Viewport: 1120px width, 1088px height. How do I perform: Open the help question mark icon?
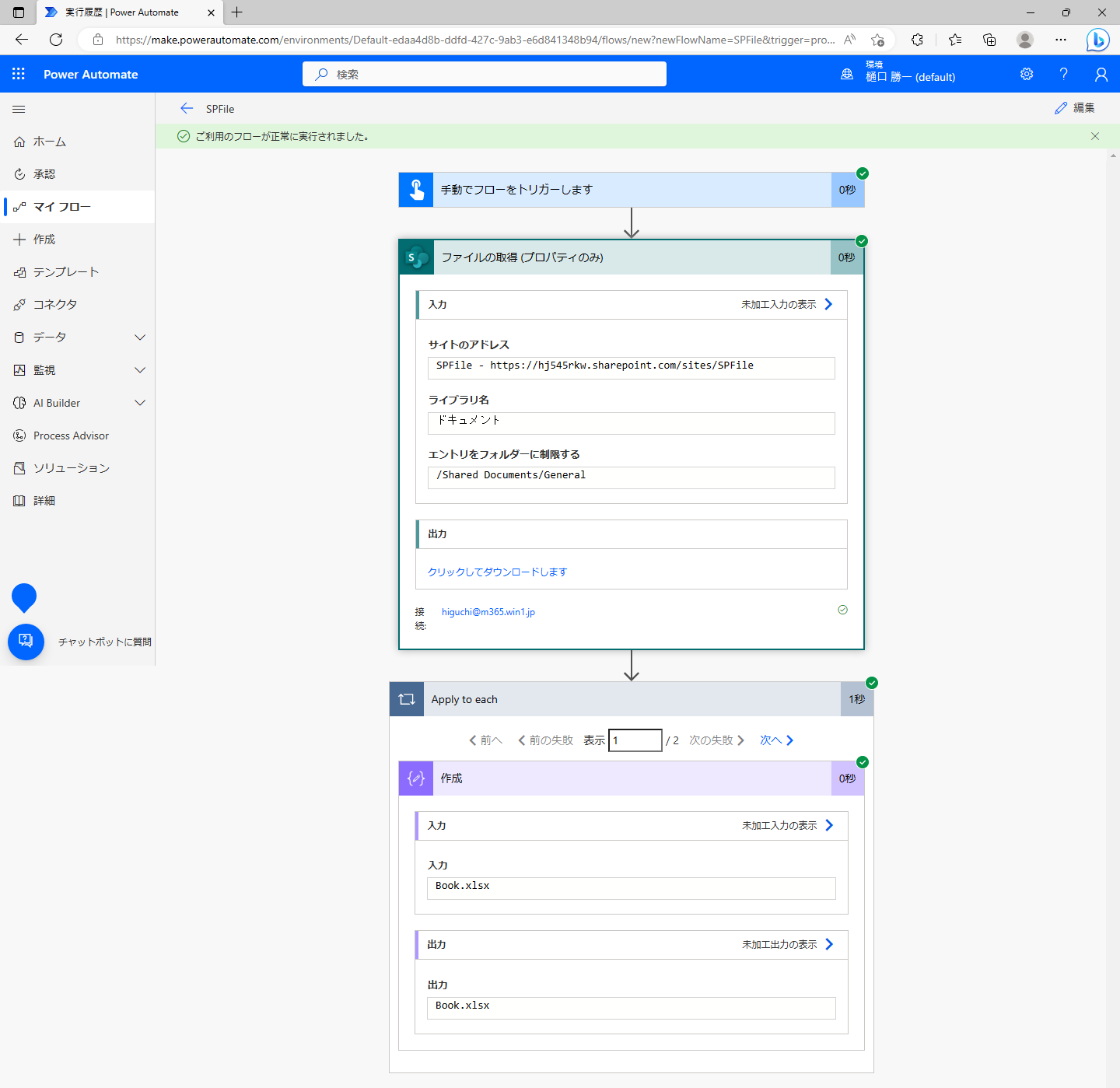[1063, 74]
